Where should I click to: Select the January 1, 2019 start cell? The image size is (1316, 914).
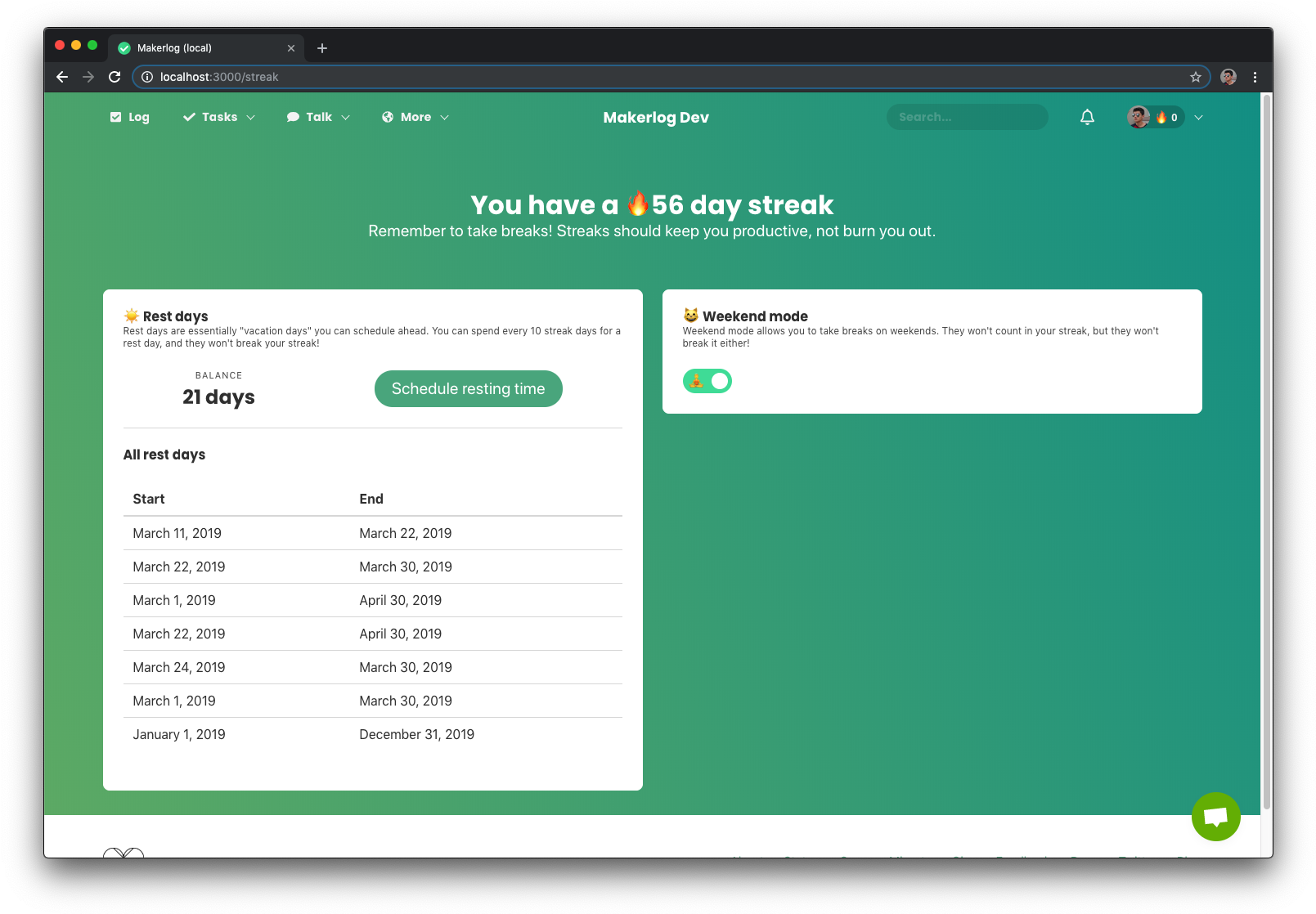click(179, 734)
